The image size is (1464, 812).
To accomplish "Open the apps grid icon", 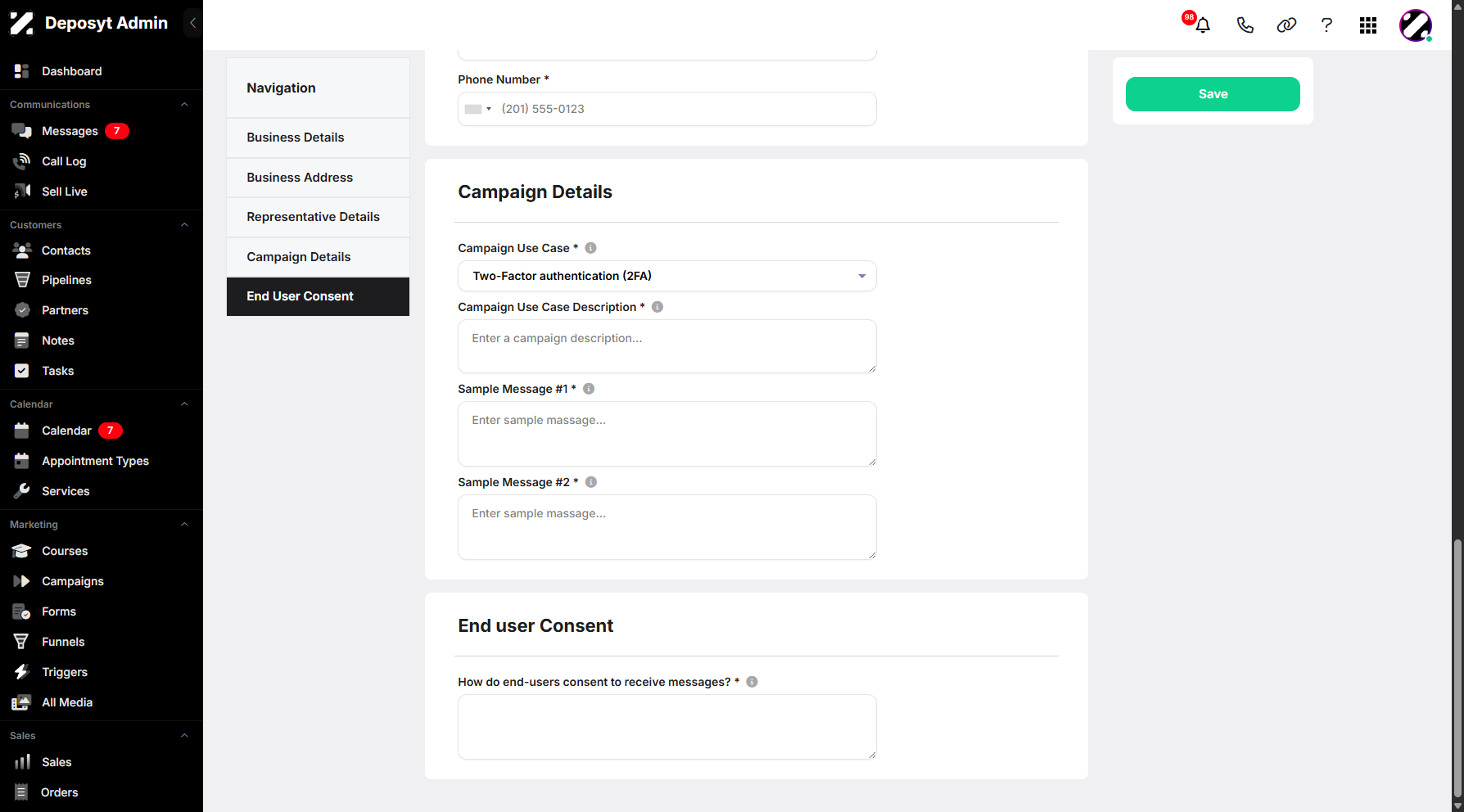I will pyautogui.click(x=1368, y=25).
